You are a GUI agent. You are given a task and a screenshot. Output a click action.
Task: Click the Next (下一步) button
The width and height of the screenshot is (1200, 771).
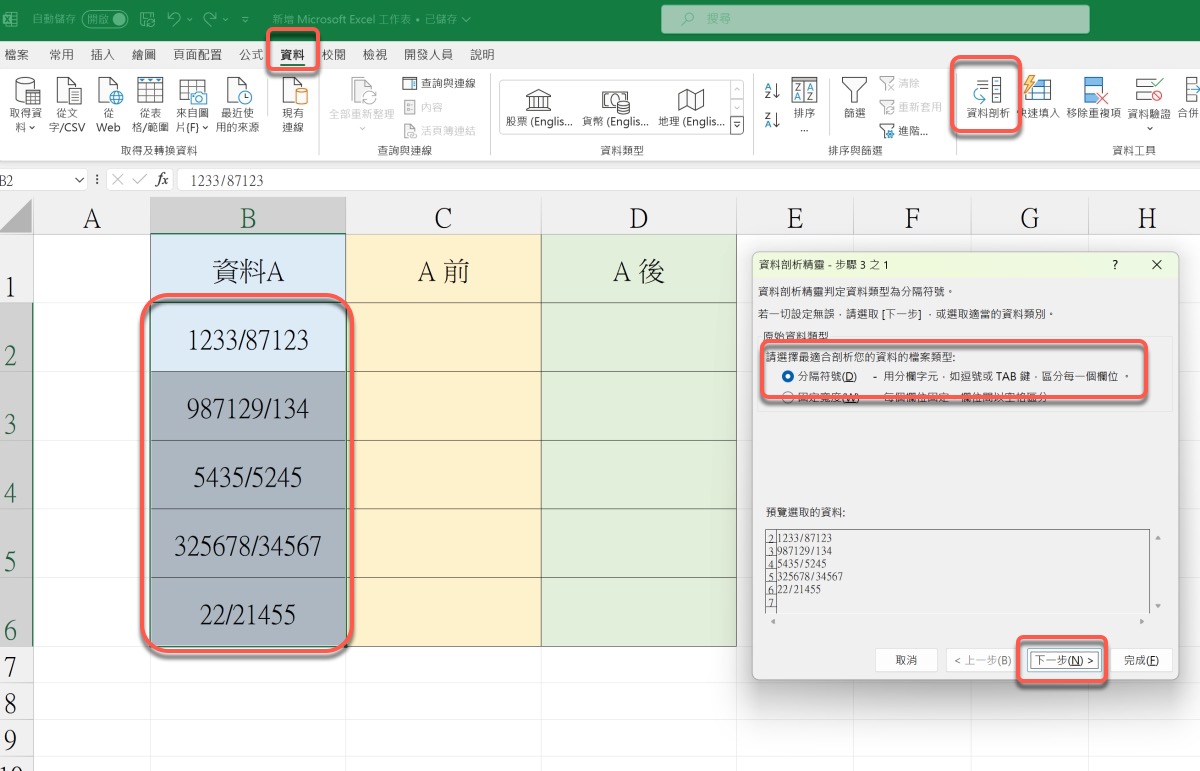[x=1064, y=660]
